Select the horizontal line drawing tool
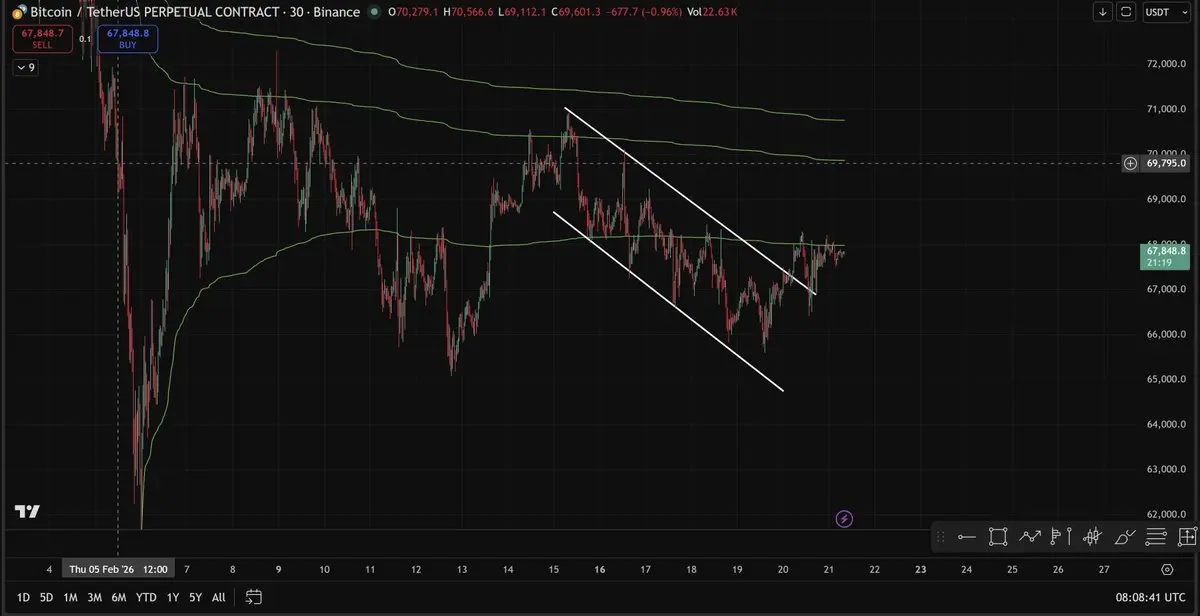 tap(966, 537)
